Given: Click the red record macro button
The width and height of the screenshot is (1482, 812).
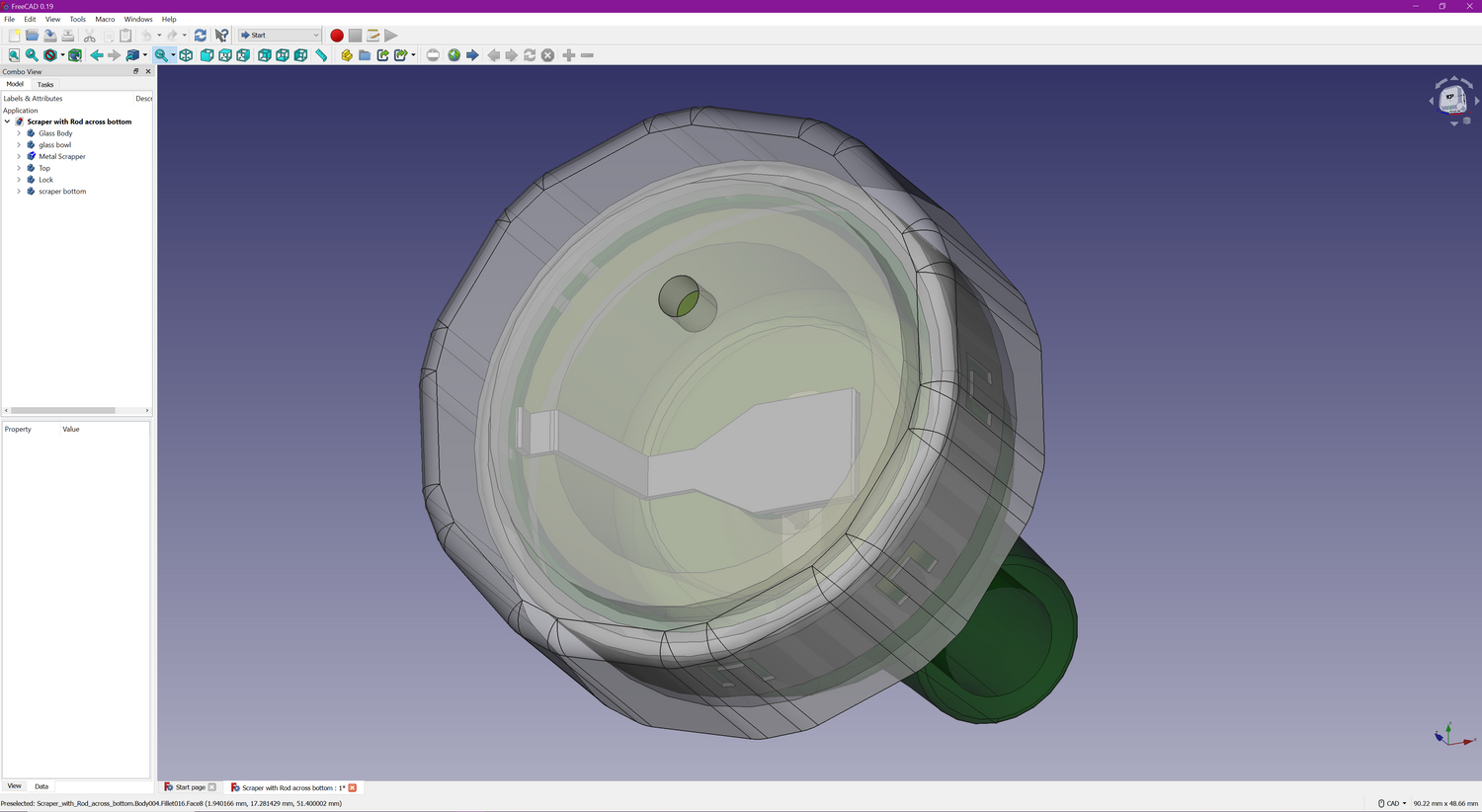Looking at the screenshot, I should point(337,36).
